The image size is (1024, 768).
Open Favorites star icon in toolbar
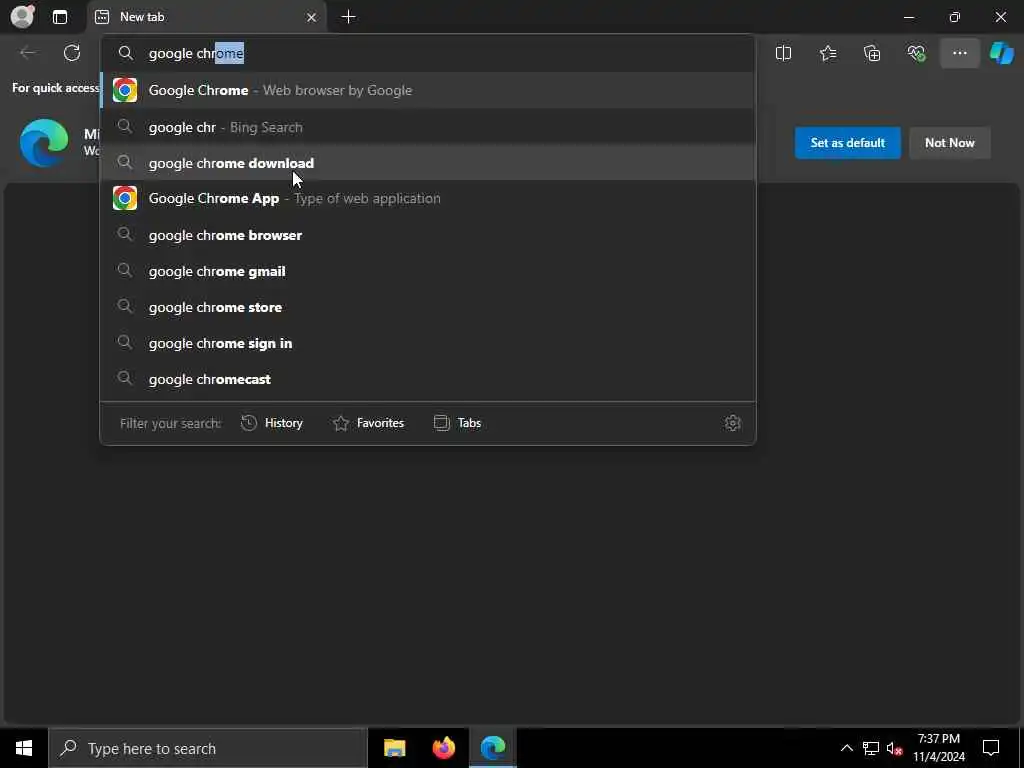(827, 53)
